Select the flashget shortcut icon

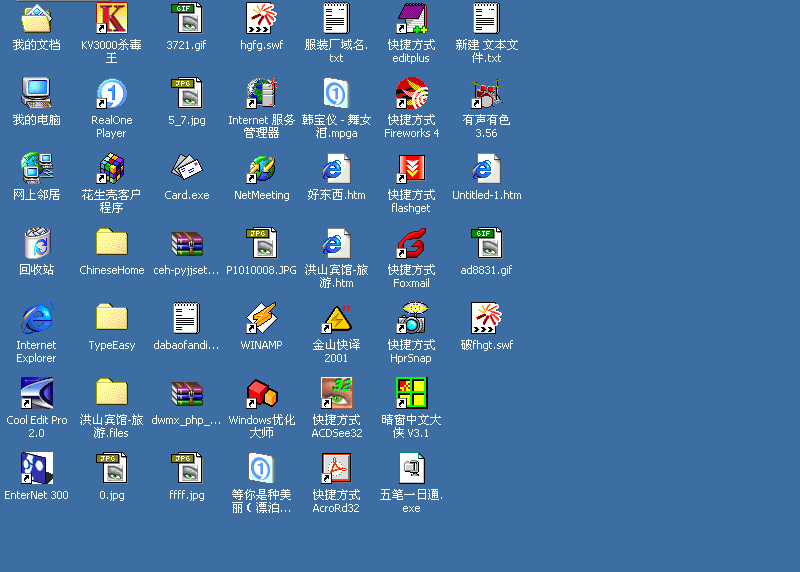[x=411, y=169]
